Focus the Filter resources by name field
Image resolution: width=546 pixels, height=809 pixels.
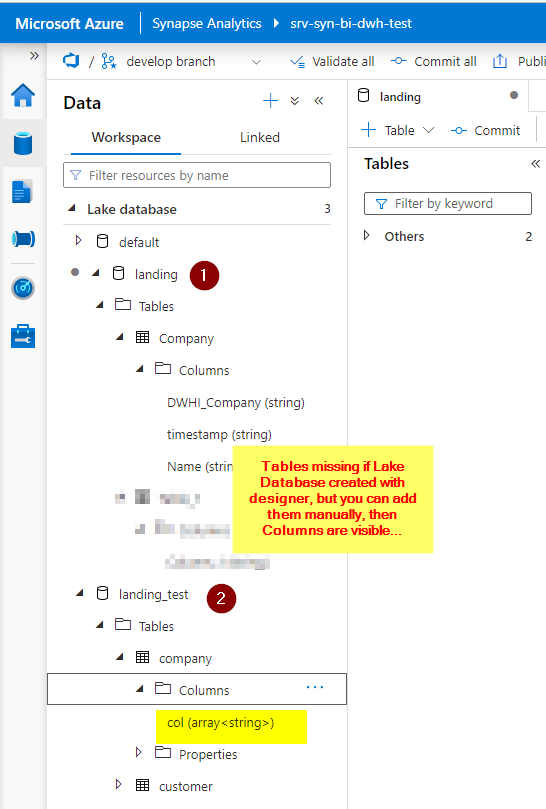pos(197,175)
